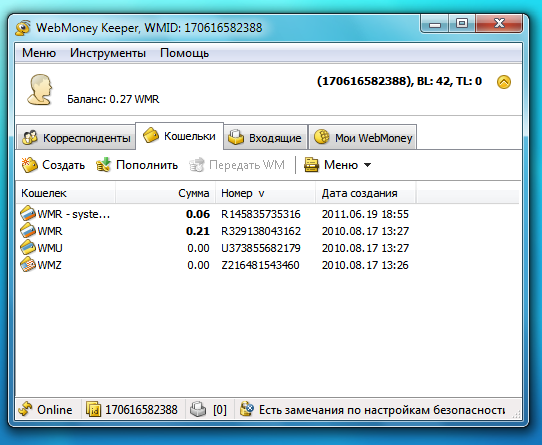
Task: Click the [0] incoming counter
Action: pos(219,410)
